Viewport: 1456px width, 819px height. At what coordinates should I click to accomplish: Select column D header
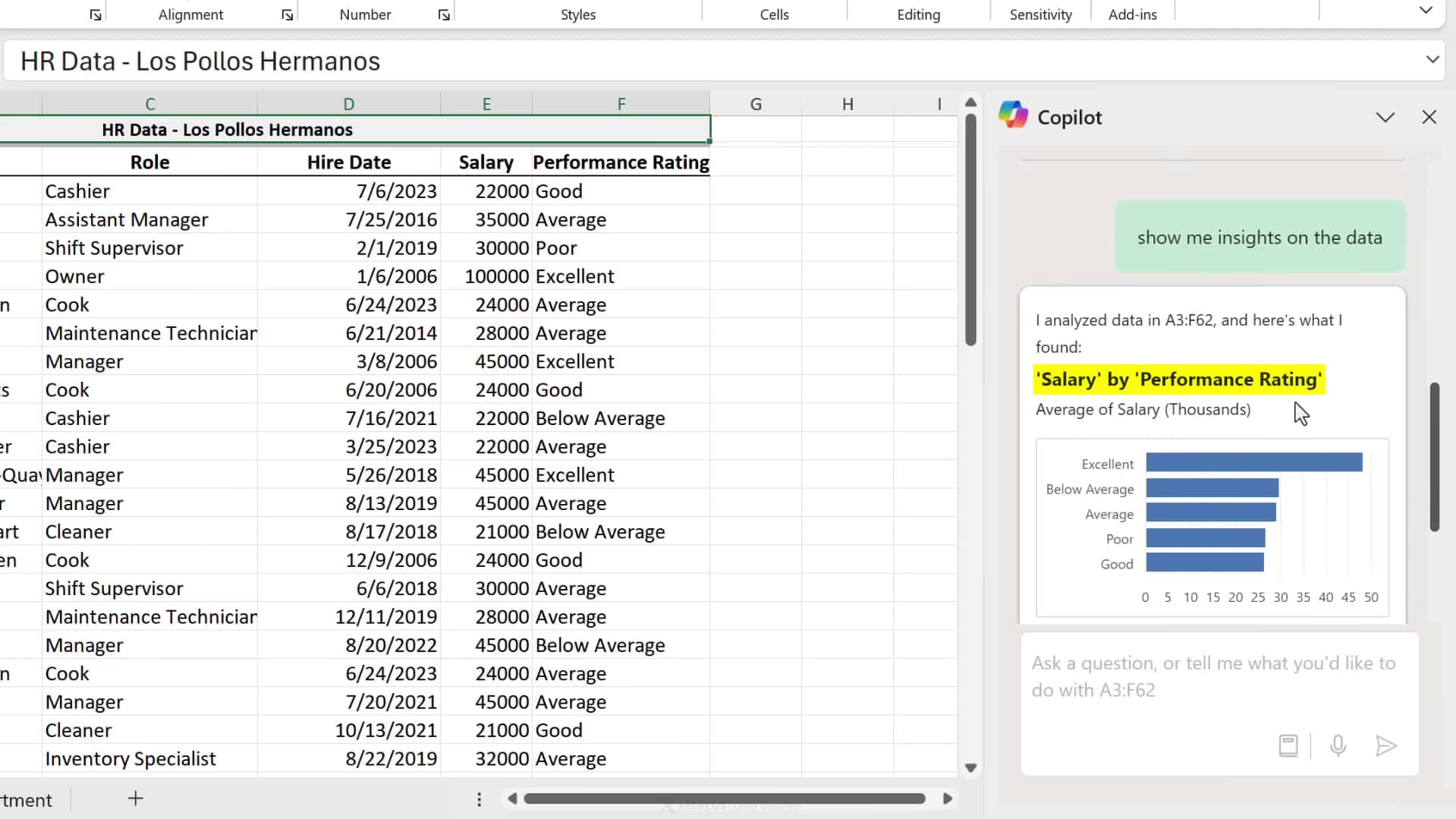coord(348,104)
